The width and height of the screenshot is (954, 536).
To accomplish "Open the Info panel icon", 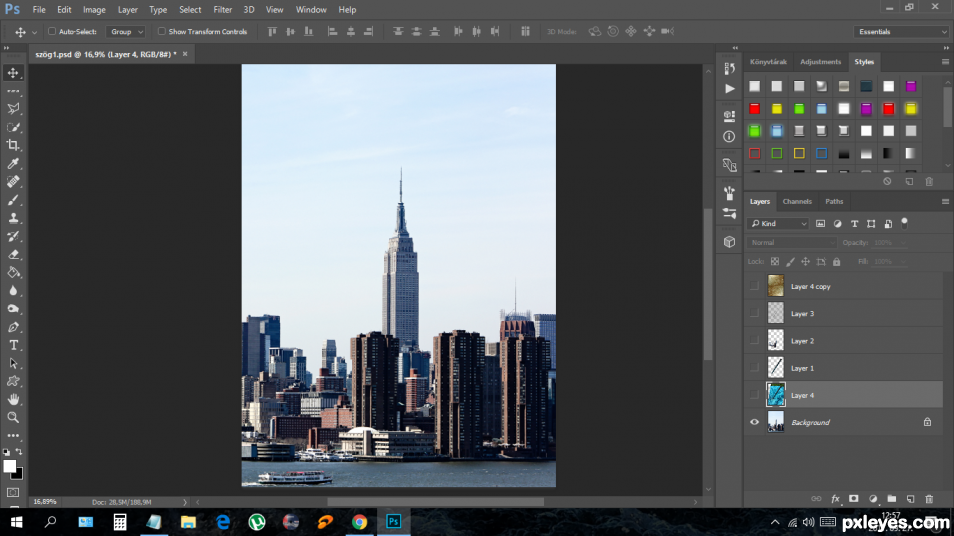I will point(729,137).
